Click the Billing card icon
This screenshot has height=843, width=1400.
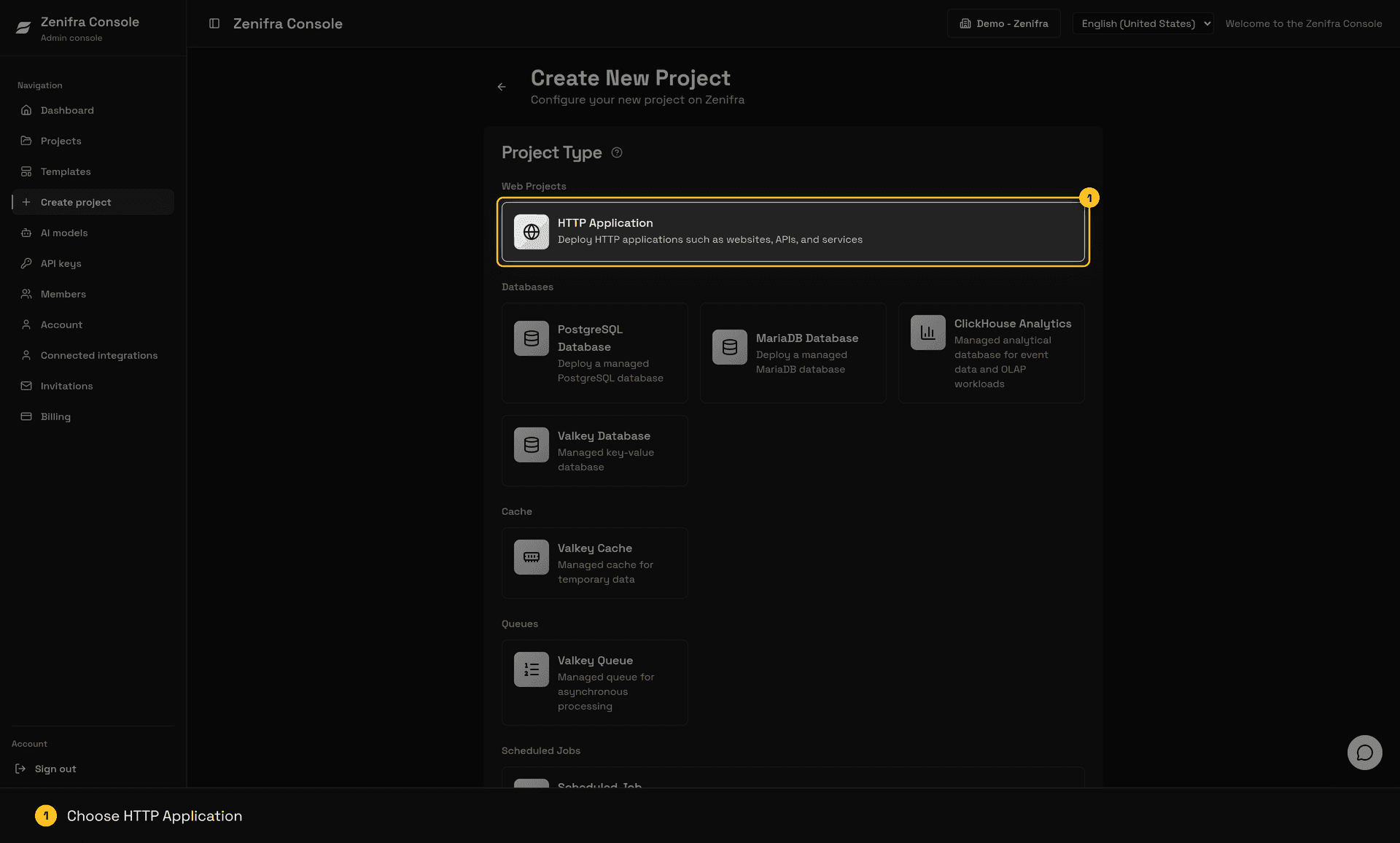tap(26, 416)
